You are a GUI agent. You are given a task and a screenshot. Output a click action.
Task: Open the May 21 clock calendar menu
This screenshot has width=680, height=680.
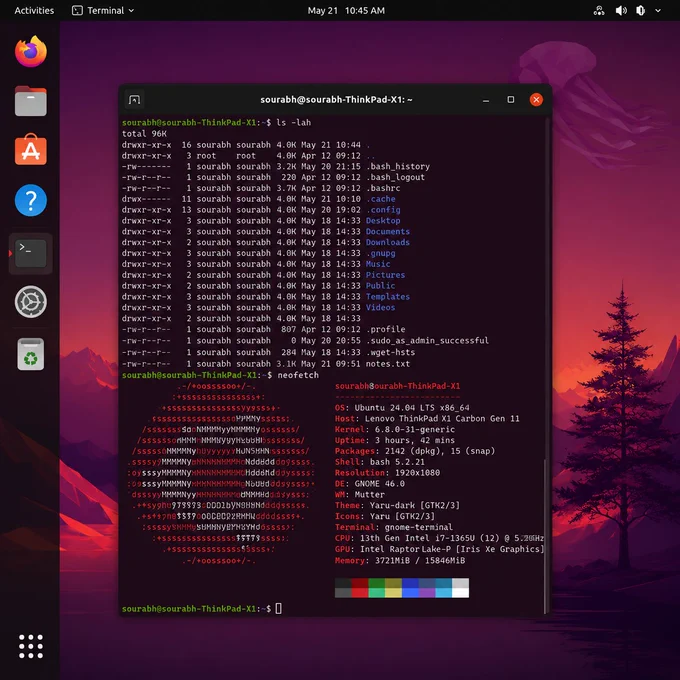[x=346, y=10]
